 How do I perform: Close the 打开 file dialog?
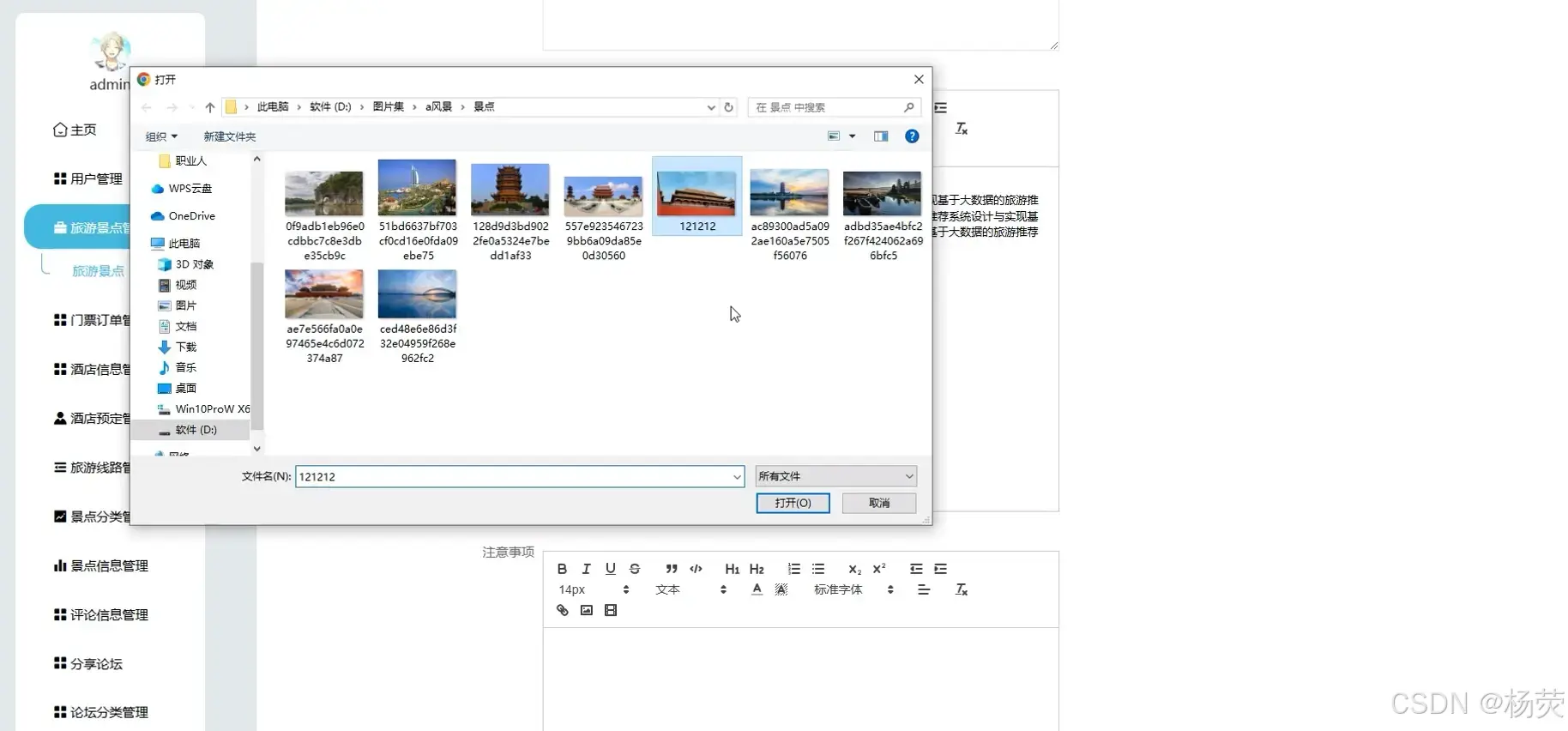919,79
